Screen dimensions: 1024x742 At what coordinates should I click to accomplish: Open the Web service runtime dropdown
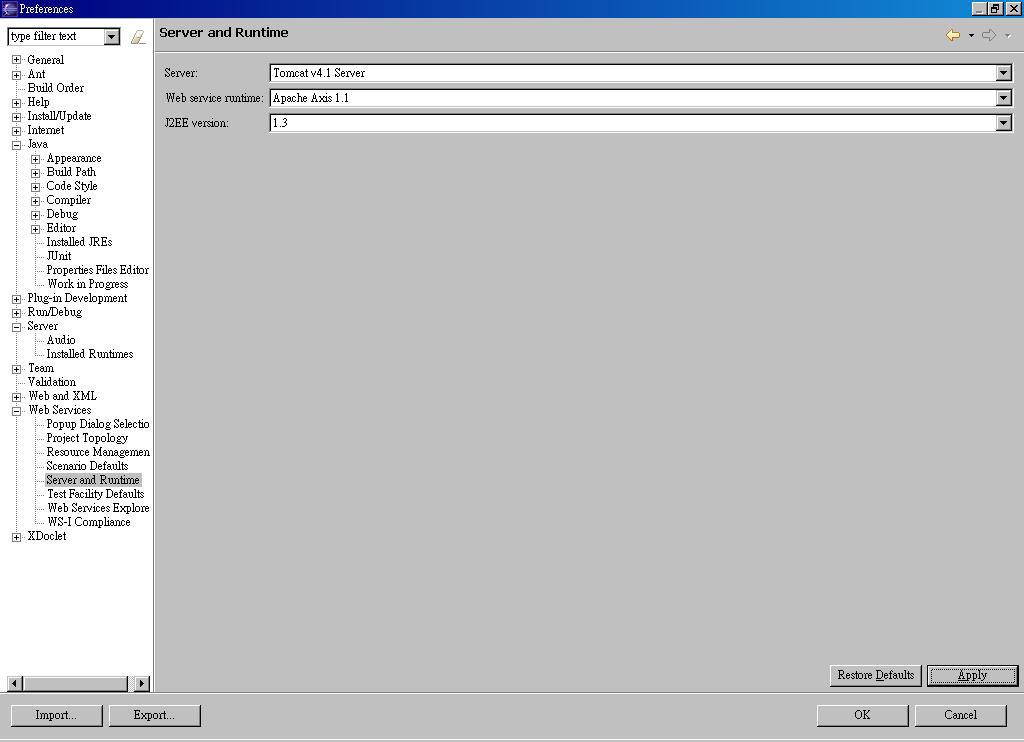[x=1004, y=98]
